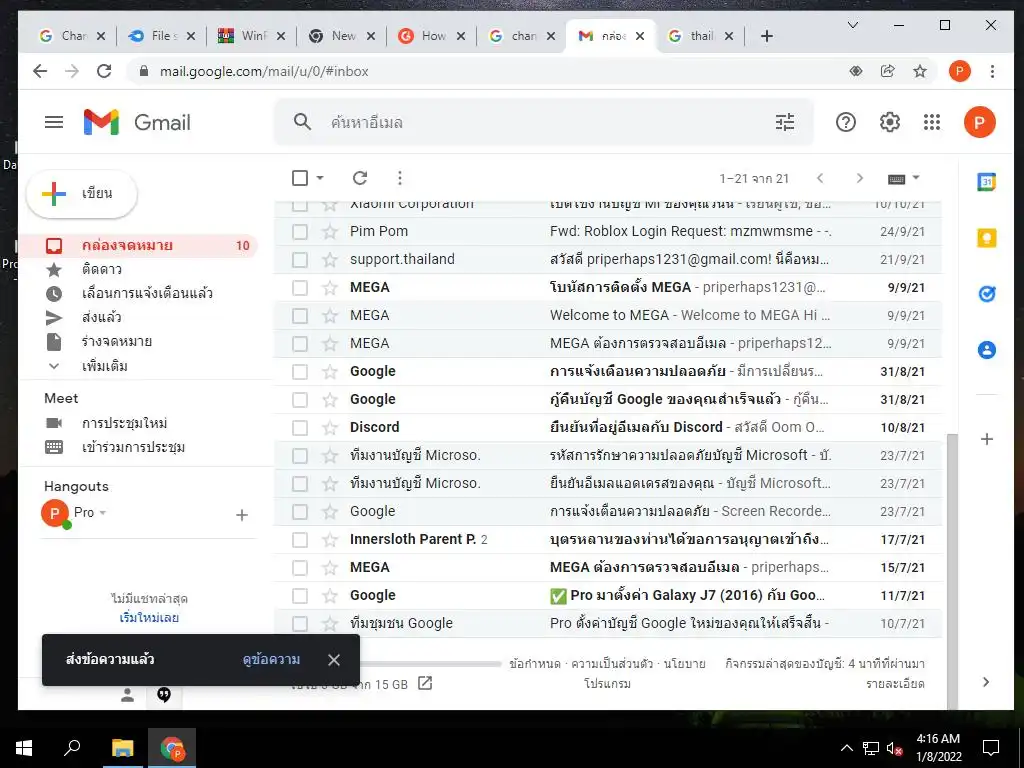The height and width of the screenshot is (768, 1024).
Task: Open the select-all dropdown arrow
Action: pos(320,178)
